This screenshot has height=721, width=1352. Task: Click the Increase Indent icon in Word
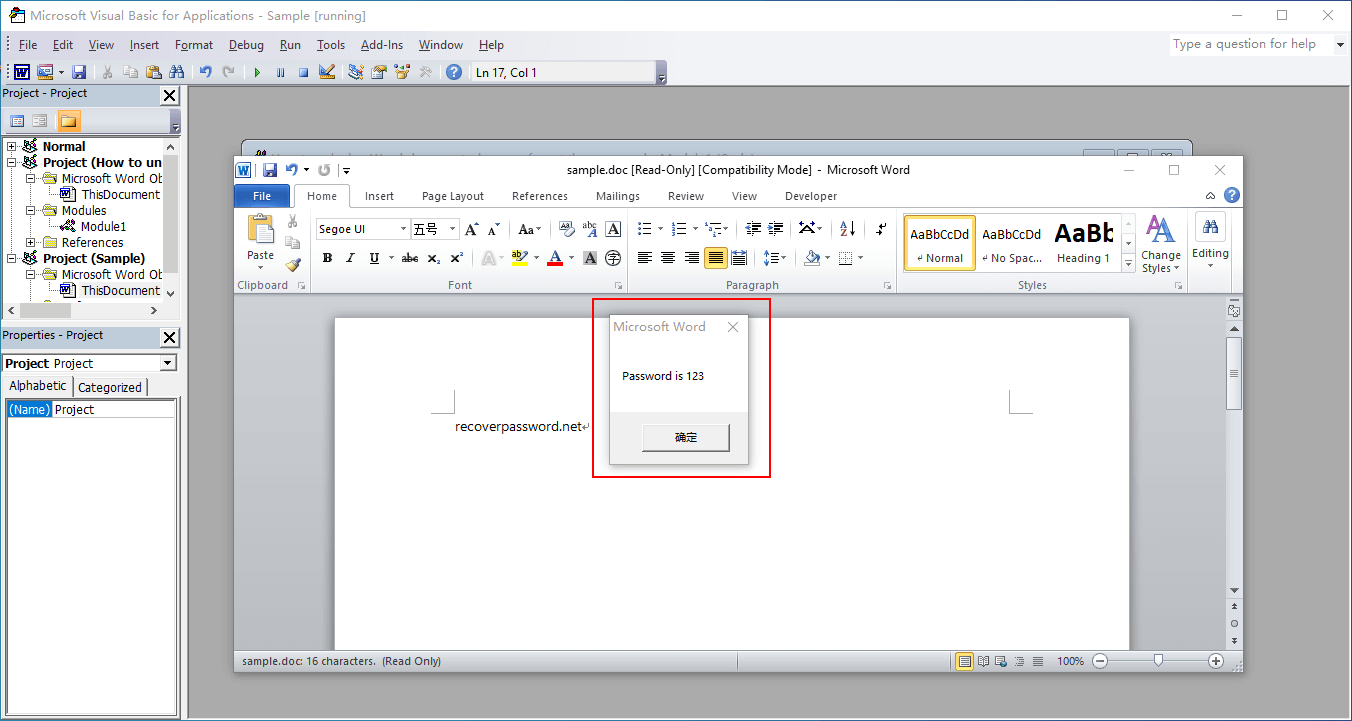point(776,229)
